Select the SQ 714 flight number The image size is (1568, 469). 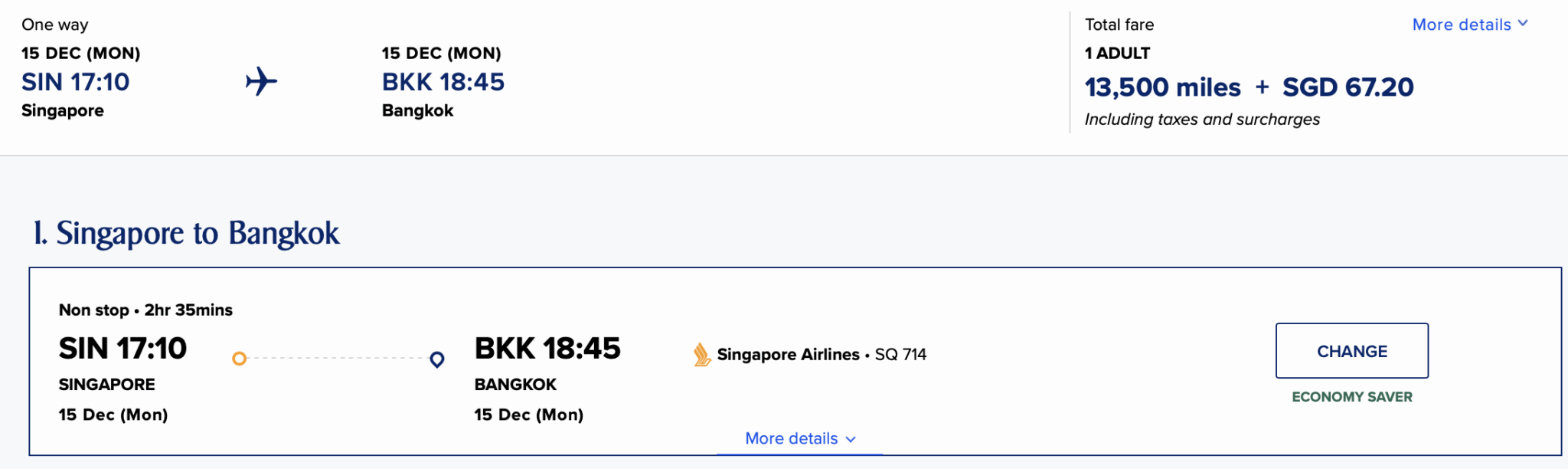(900, 354)
